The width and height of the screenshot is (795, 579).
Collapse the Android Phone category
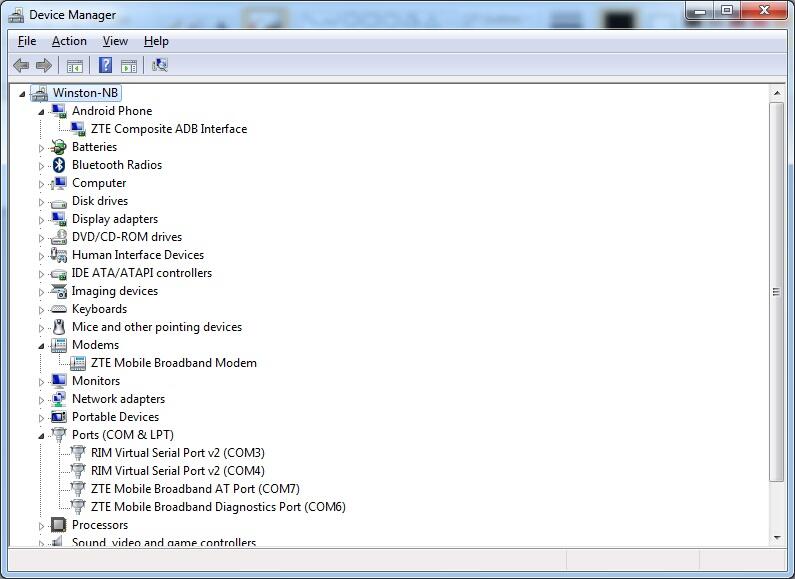(x=41, y=112)
